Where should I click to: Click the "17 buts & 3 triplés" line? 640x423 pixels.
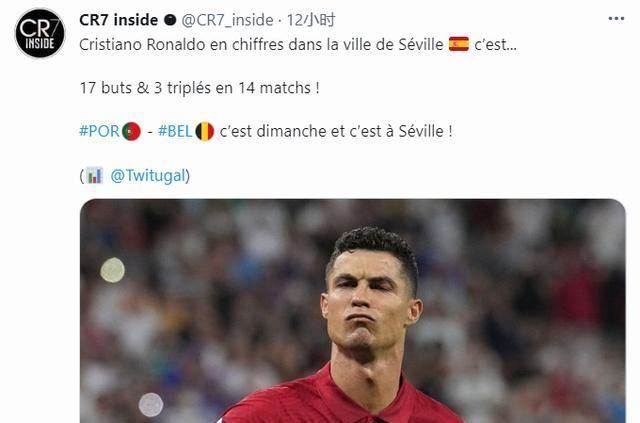coord(200,88)
